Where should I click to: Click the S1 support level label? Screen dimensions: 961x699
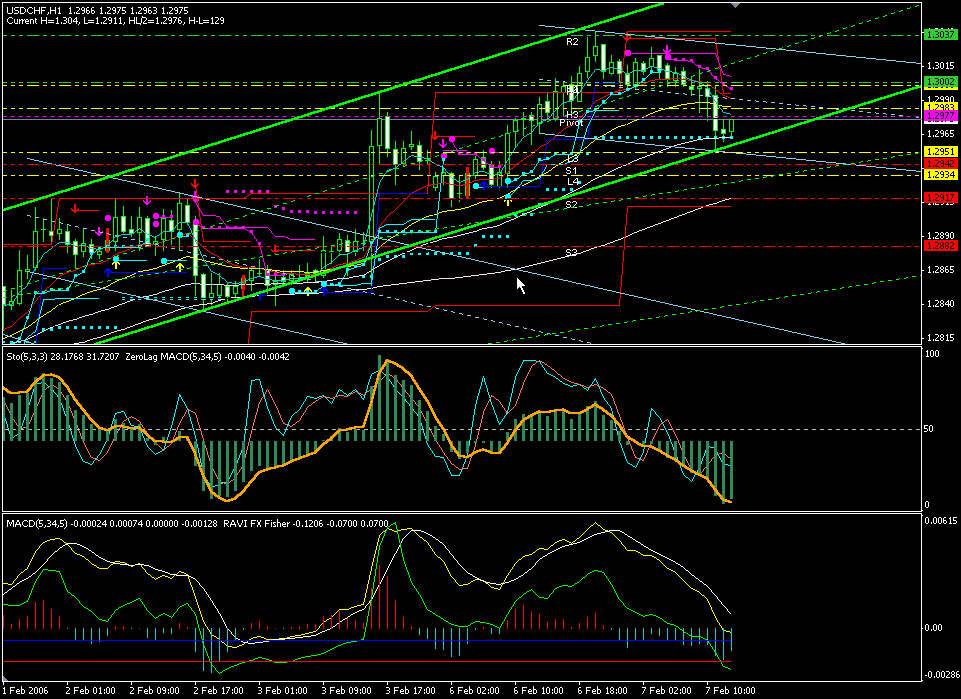572,171
